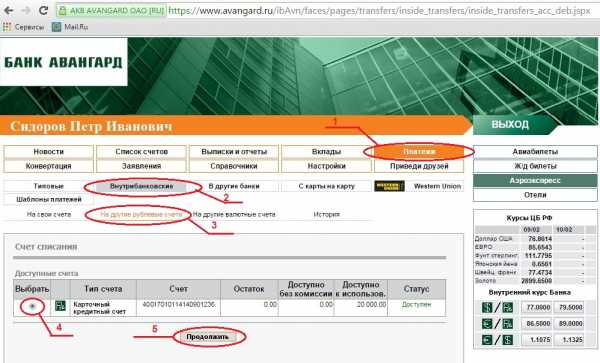This screenshot has height=363, width=600.
Task: Click the ruble icon beside Карточный кредитный счет
Action: point(60,306)
